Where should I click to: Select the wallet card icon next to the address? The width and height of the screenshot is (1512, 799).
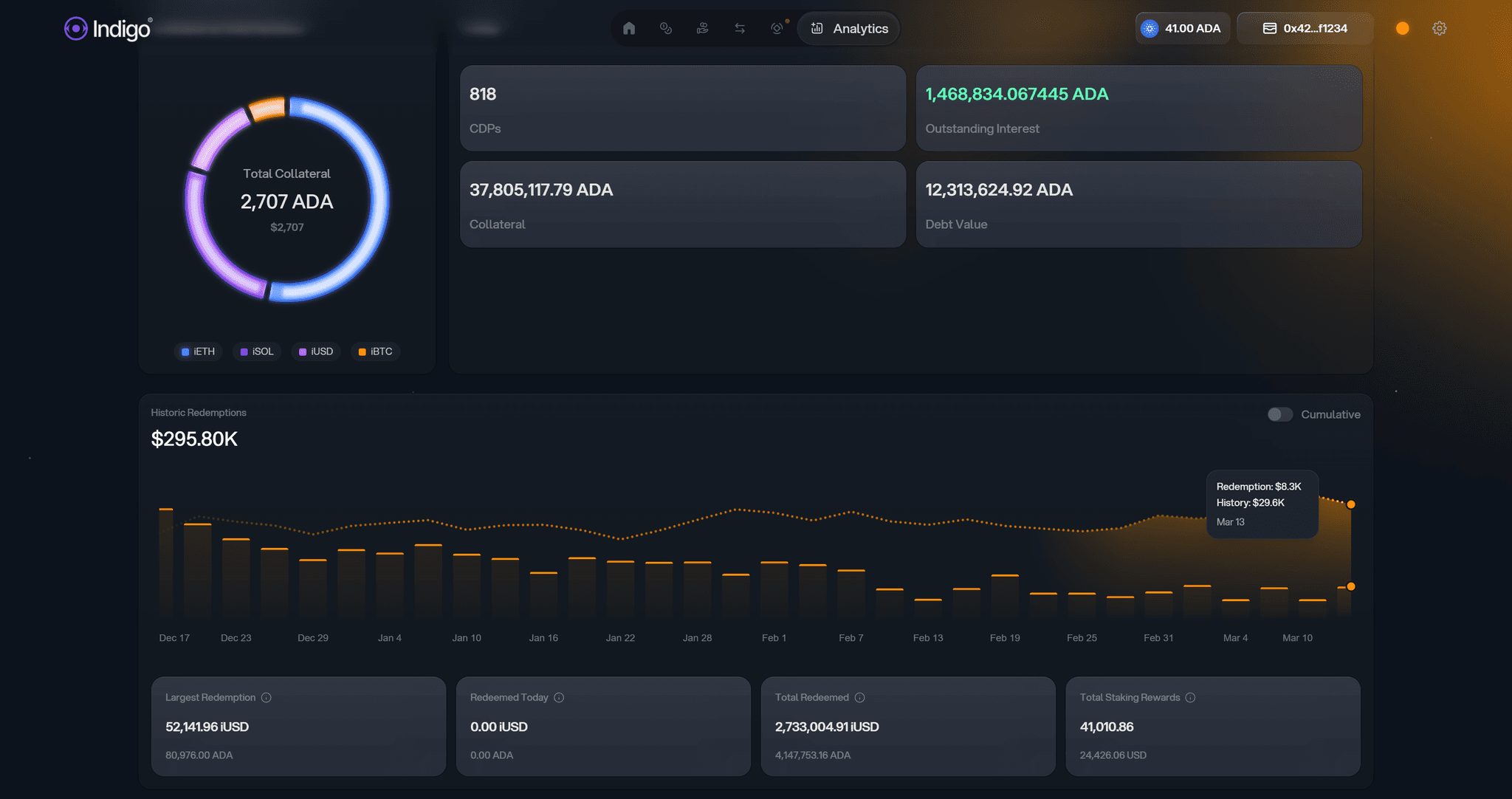point(1268,28)
